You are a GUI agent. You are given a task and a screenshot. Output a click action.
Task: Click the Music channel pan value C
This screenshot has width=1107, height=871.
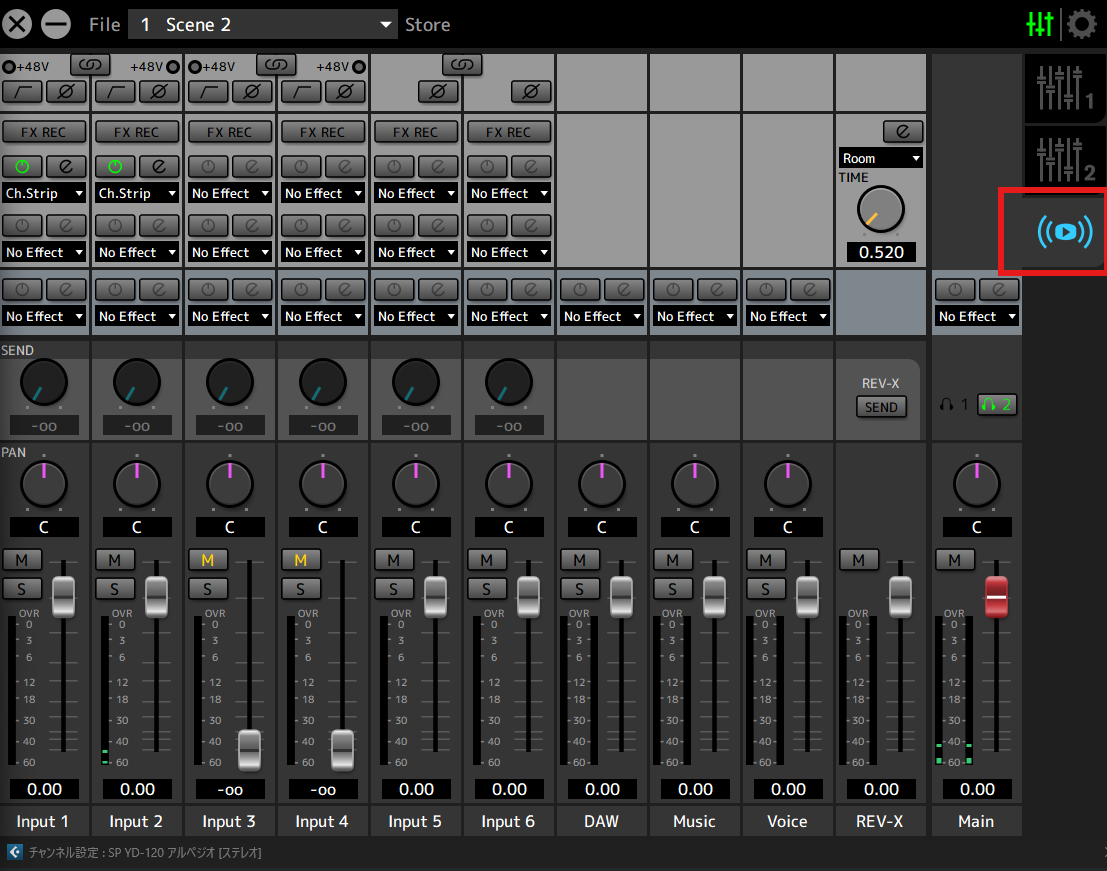coord(695,527)
